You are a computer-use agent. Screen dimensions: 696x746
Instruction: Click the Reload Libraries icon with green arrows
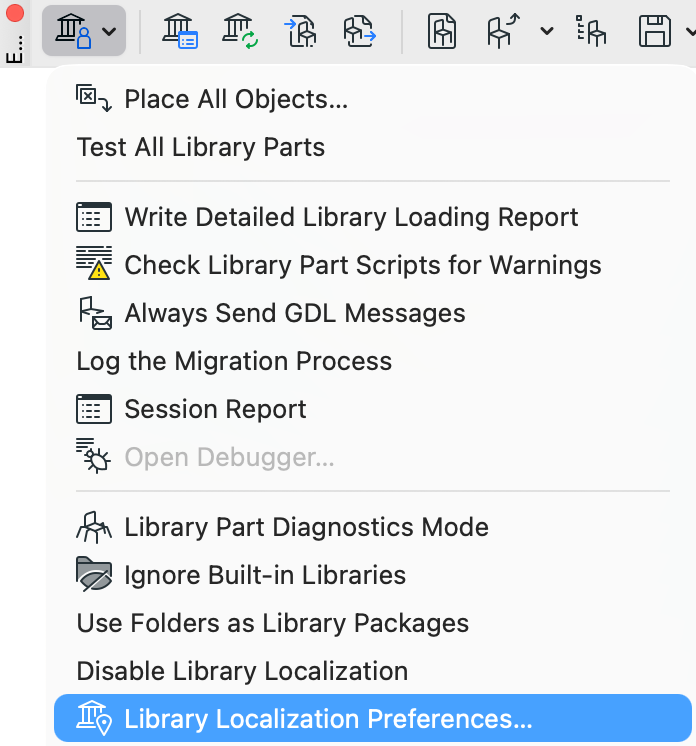[240, 31]
